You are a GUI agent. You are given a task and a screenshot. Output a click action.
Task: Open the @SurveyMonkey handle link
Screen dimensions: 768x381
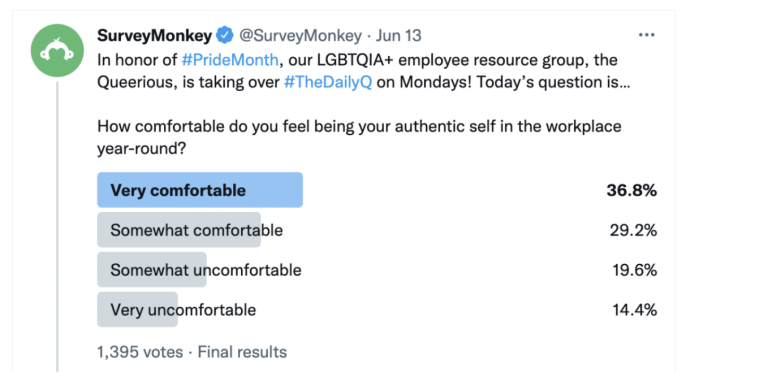300,36
